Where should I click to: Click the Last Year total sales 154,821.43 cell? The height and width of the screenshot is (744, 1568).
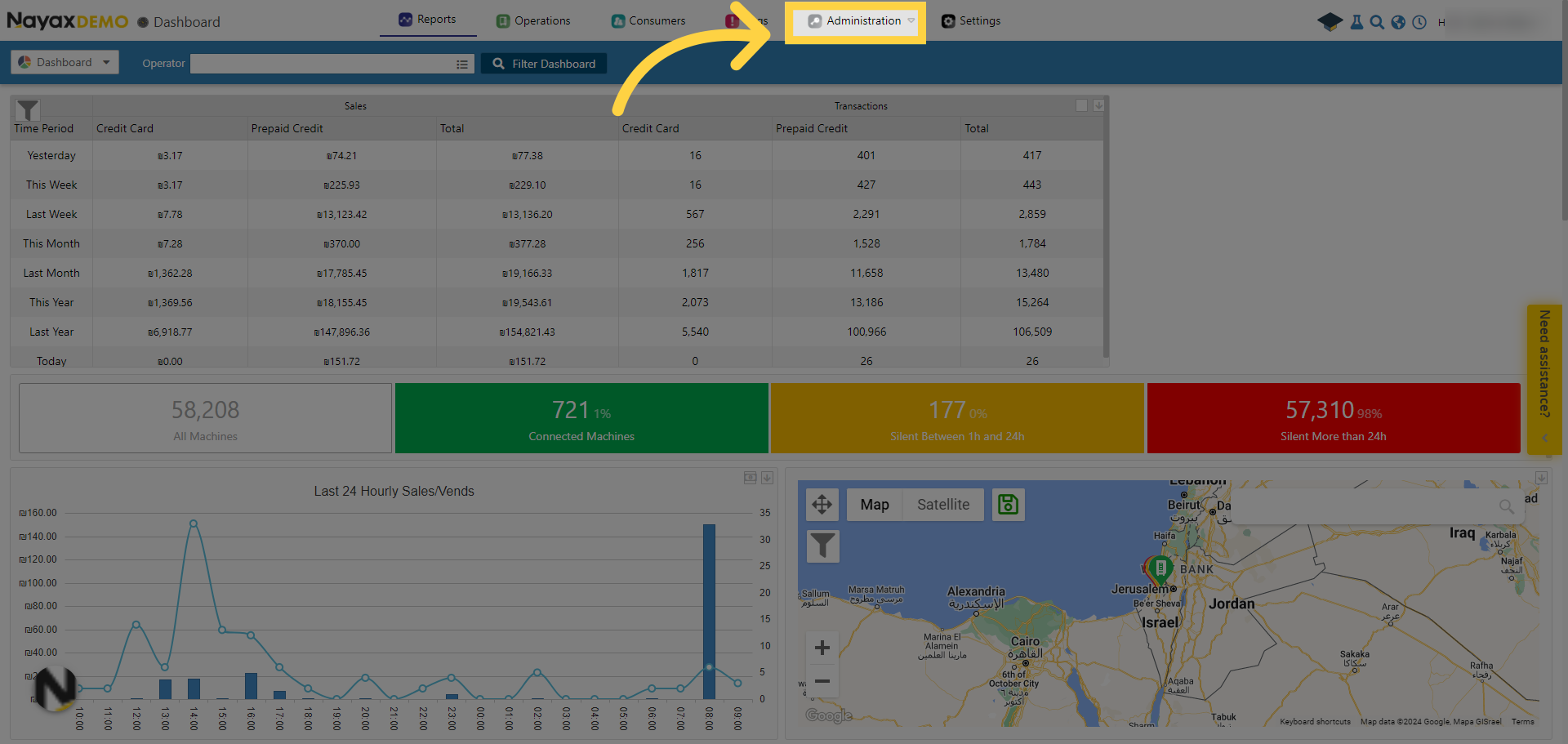coord(527,332)
